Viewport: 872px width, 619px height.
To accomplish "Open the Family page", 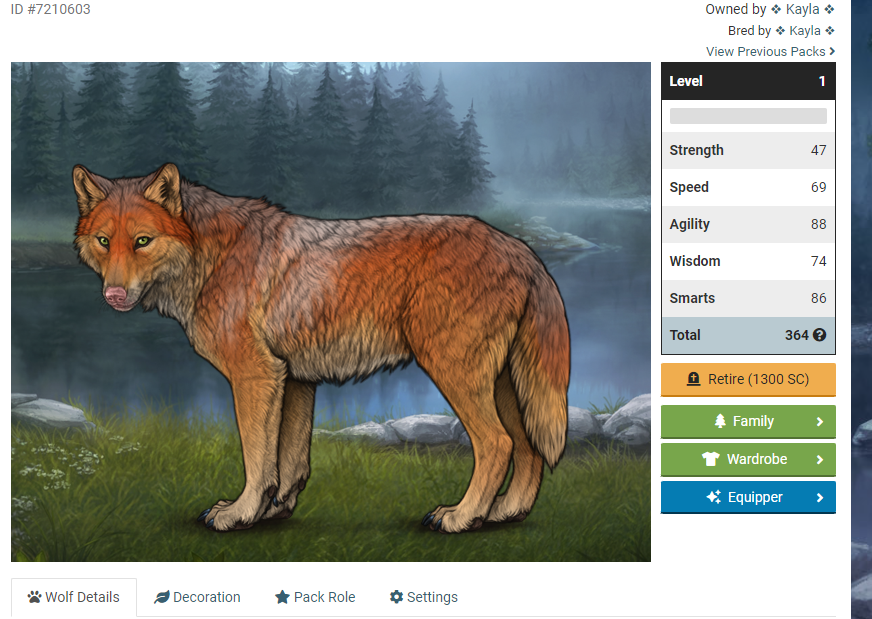I will click(748, 422).
